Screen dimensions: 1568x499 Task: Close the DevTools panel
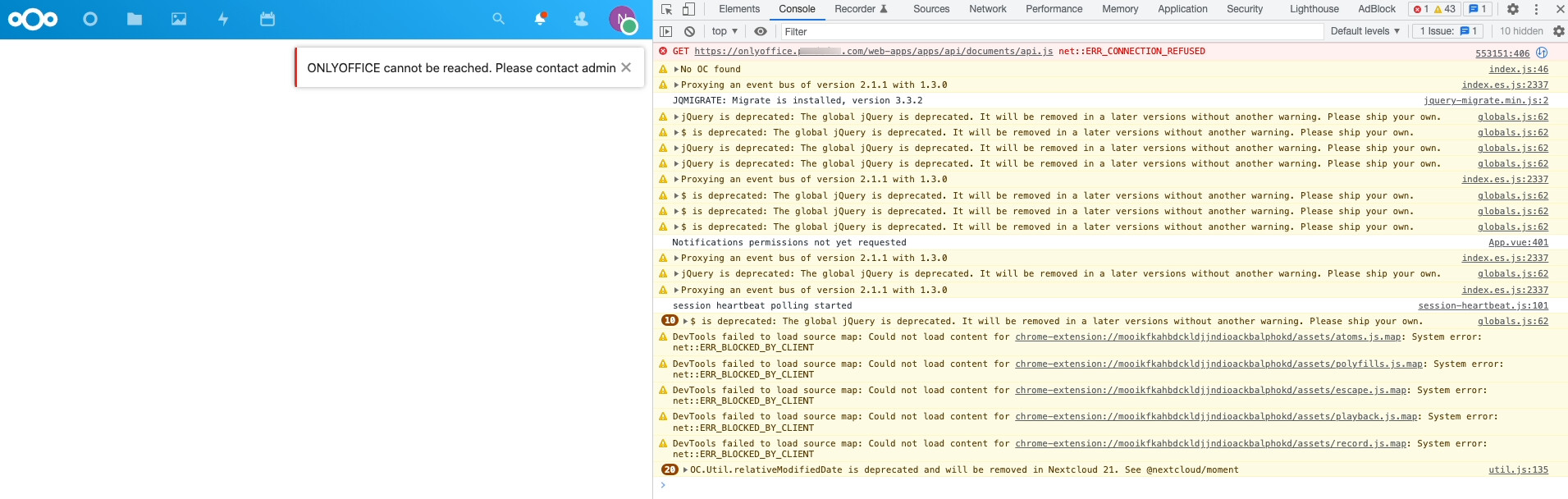(1560, 9)
